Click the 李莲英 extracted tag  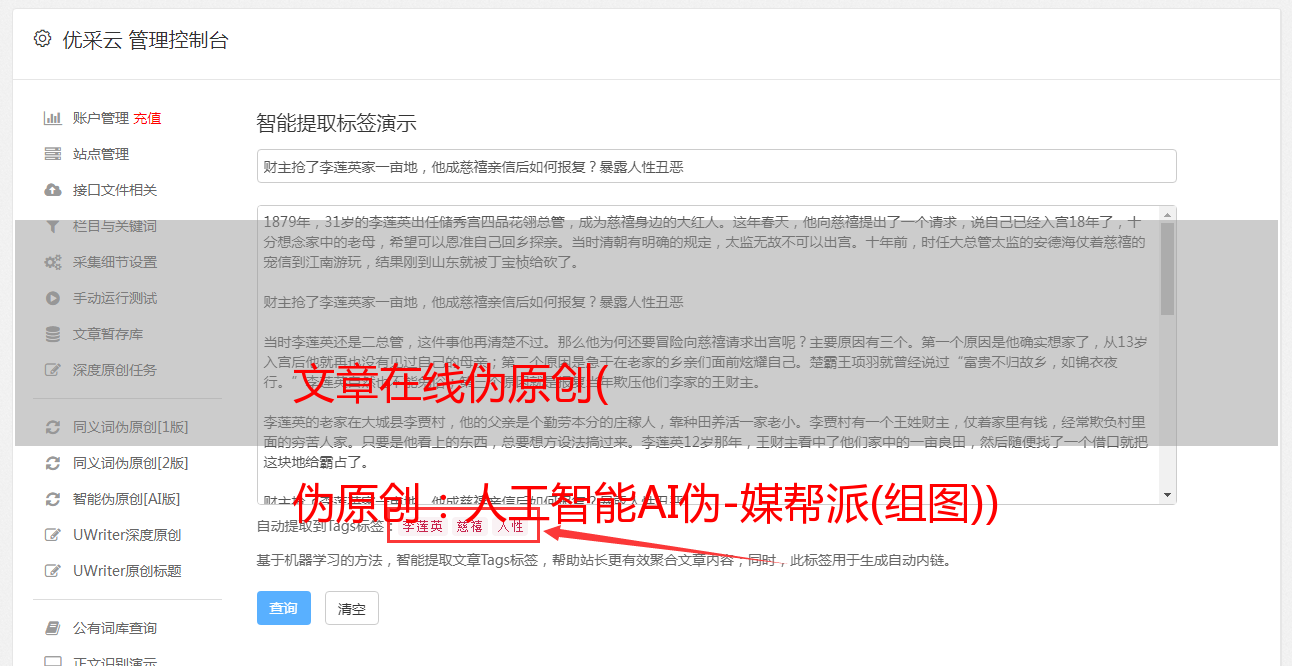[421, 526]
